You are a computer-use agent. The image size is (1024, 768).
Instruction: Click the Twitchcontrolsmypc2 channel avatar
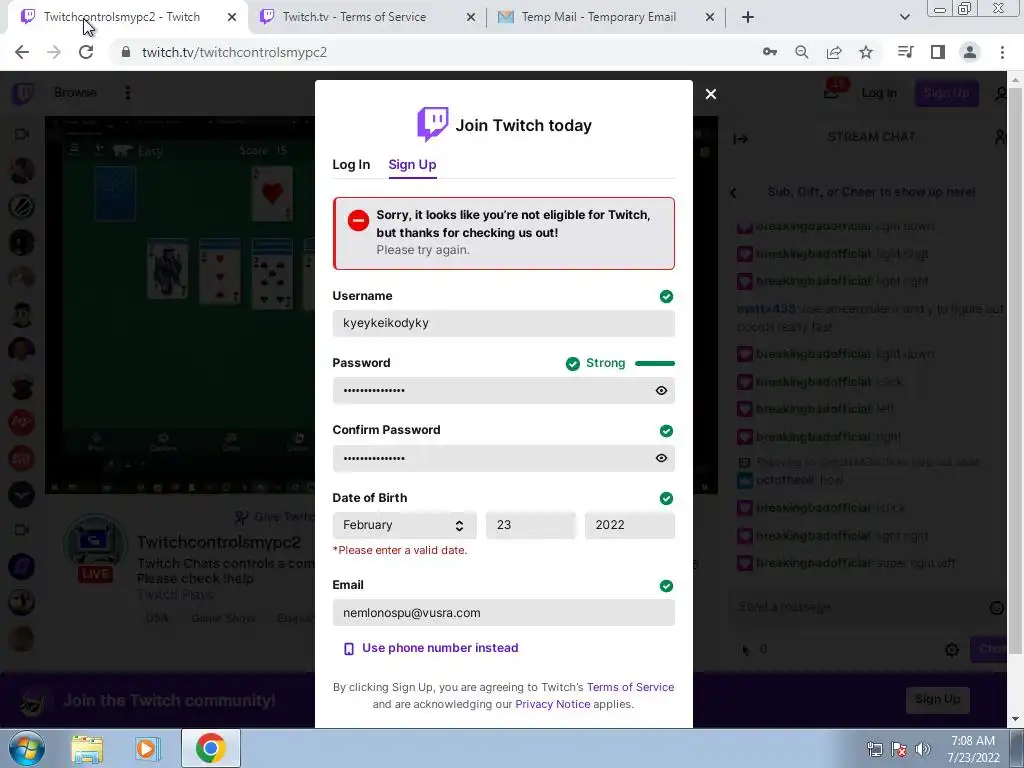tap(95, 545)
